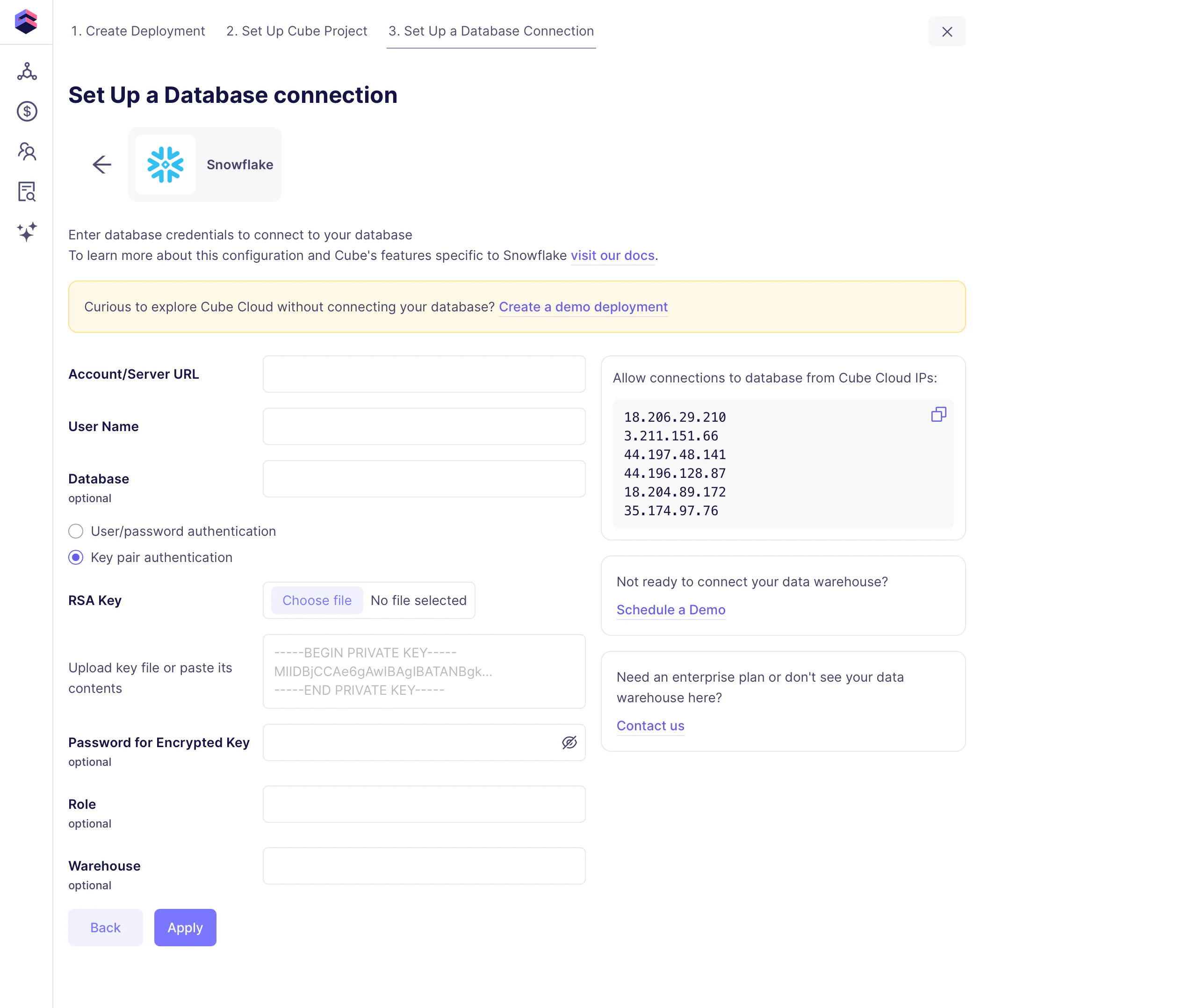The height and width of the screenshot is (1008, 1197).
Task: Open the team users sidebar icon
Action: coord(27,151)
